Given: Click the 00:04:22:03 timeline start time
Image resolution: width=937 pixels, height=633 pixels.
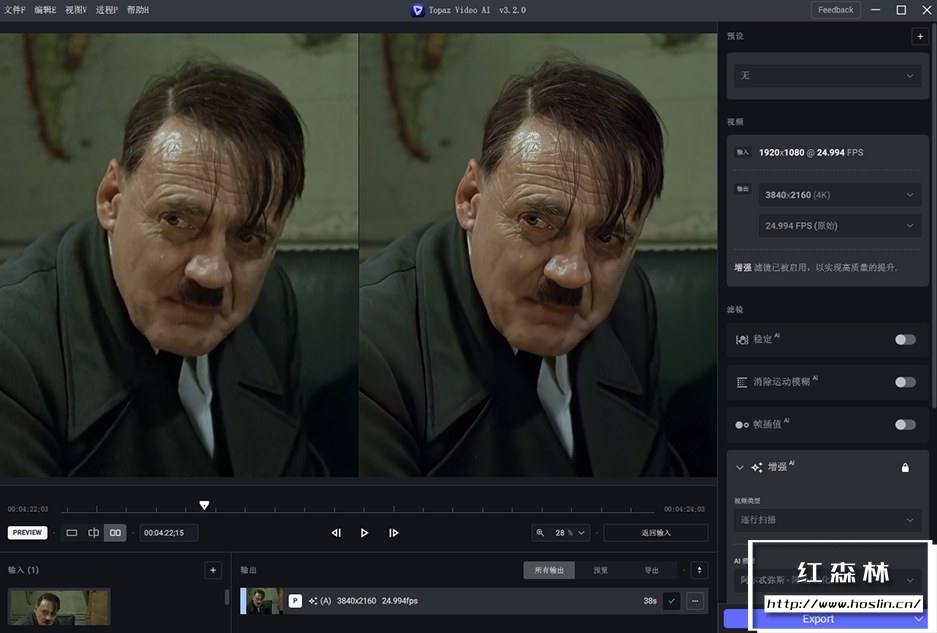Looking at the screenshot, I should click(28, 509).
